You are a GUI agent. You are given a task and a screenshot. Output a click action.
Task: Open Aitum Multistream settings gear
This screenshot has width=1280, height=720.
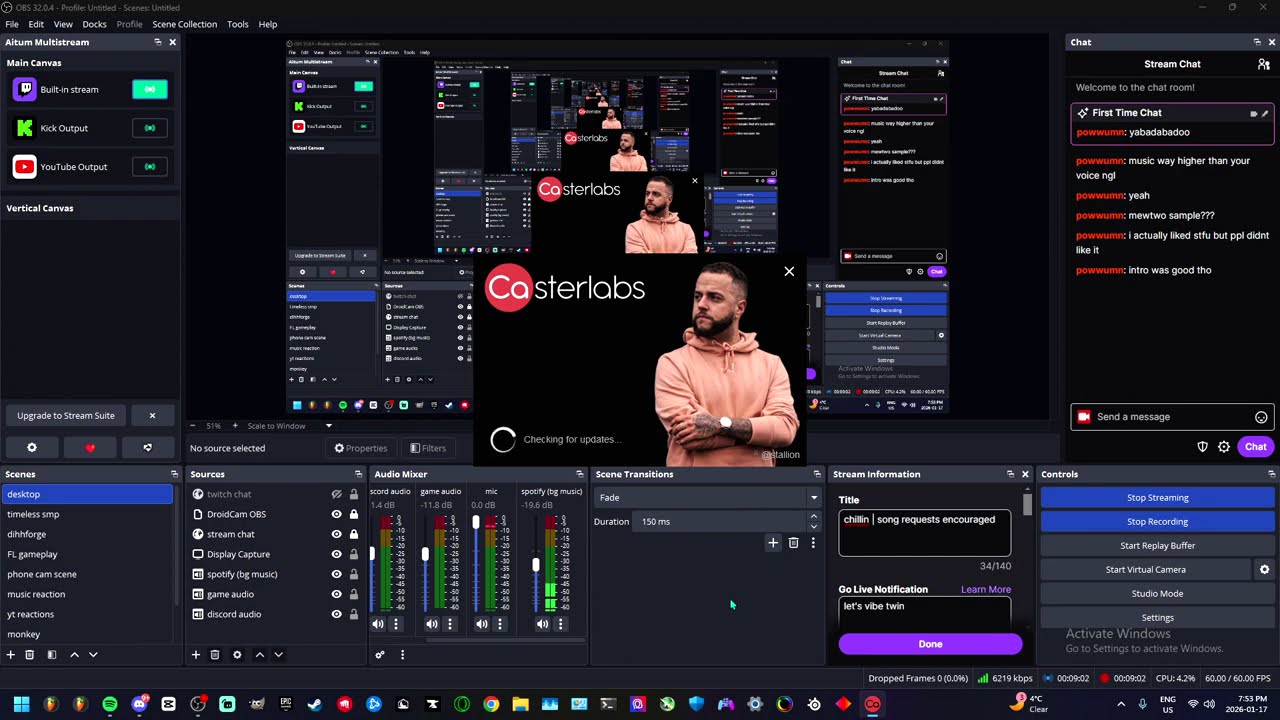tap(32, 448)
